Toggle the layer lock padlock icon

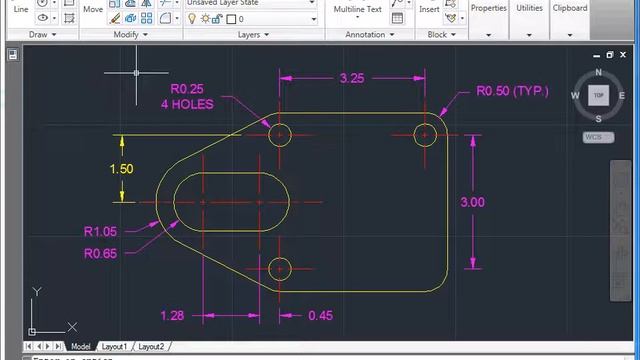pyautogui.click(x=217, y=19)
